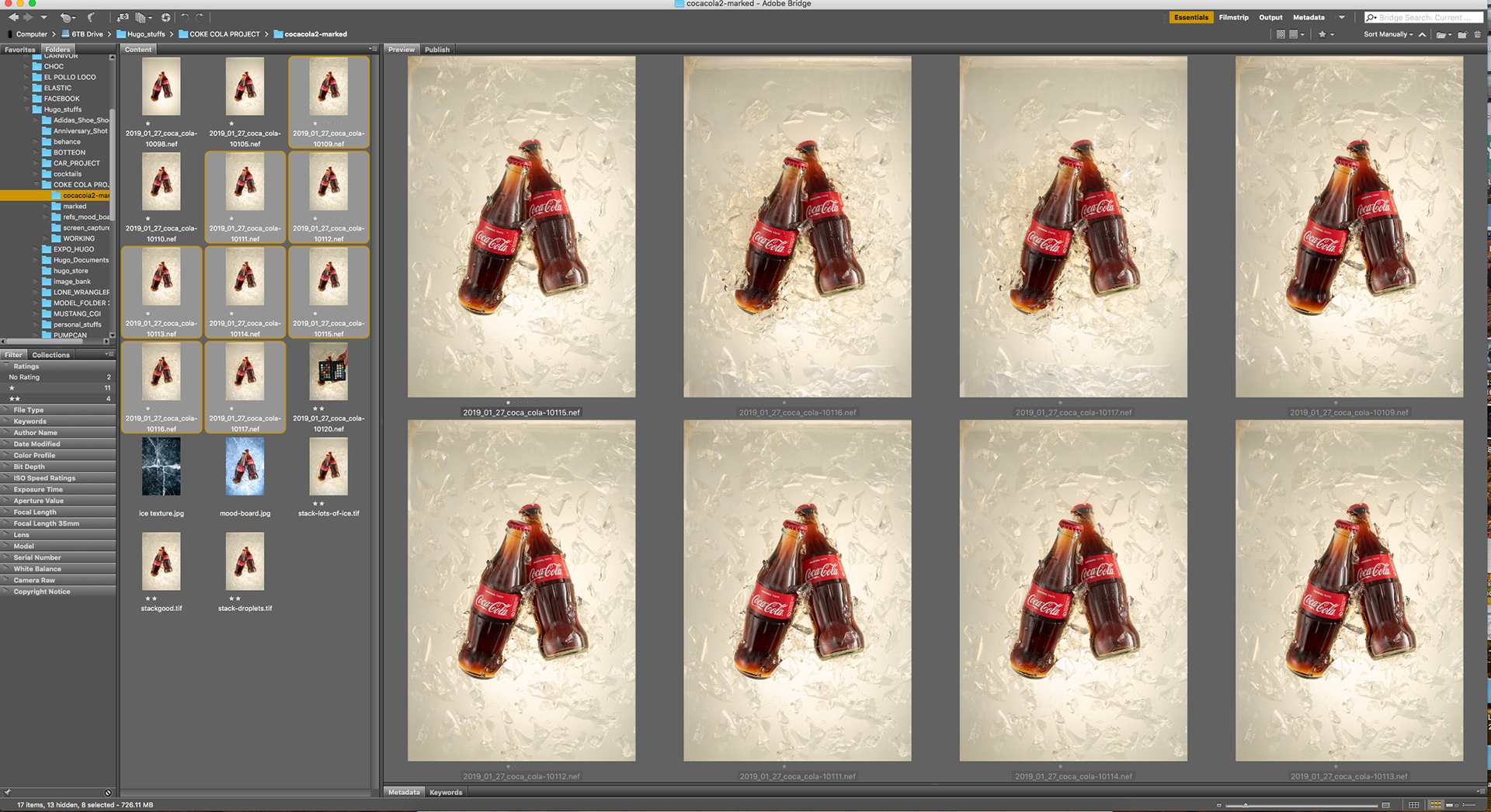Select the stackgood.tif thumbnail
This screenshot has height=812, width=1491.
point(161,561)
